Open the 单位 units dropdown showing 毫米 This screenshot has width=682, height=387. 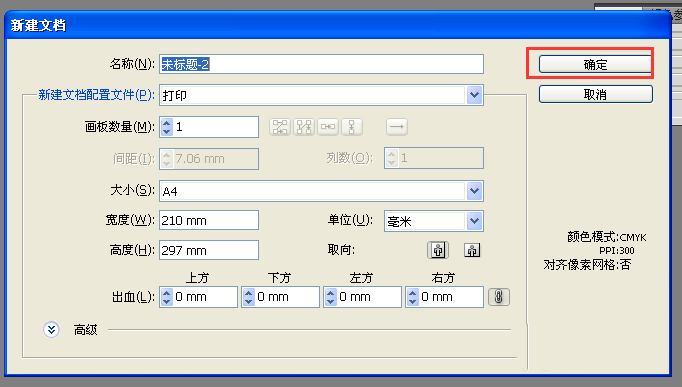coord(474,221)
